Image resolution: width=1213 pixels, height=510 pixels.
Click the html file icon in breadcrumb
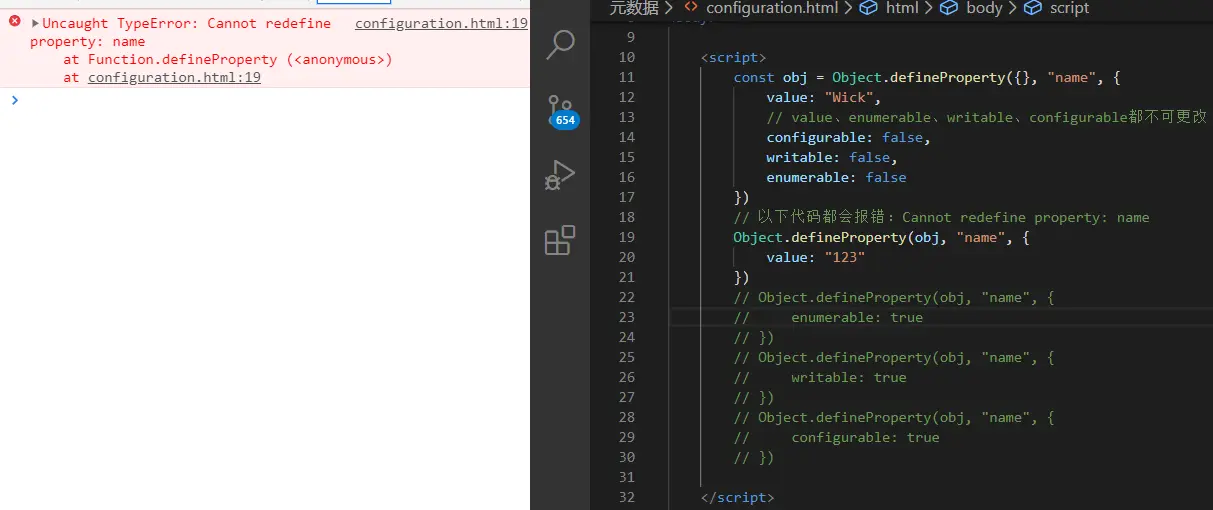tap(691, 8)
